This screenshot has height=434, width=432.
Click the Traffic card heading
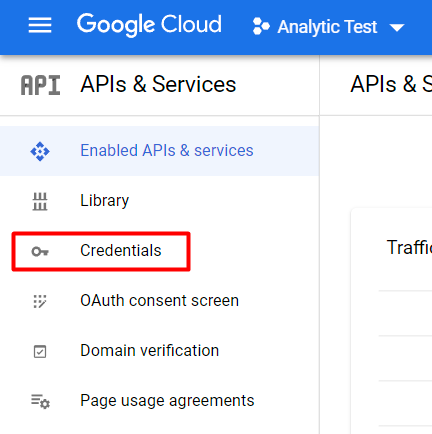(x=409, y=247)
